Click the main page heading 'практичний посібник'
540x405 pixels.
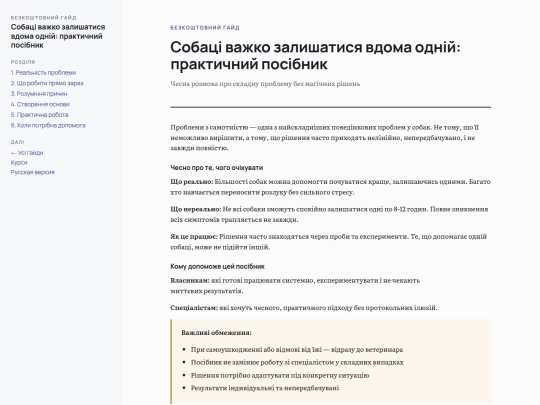(x=249, y=64)
